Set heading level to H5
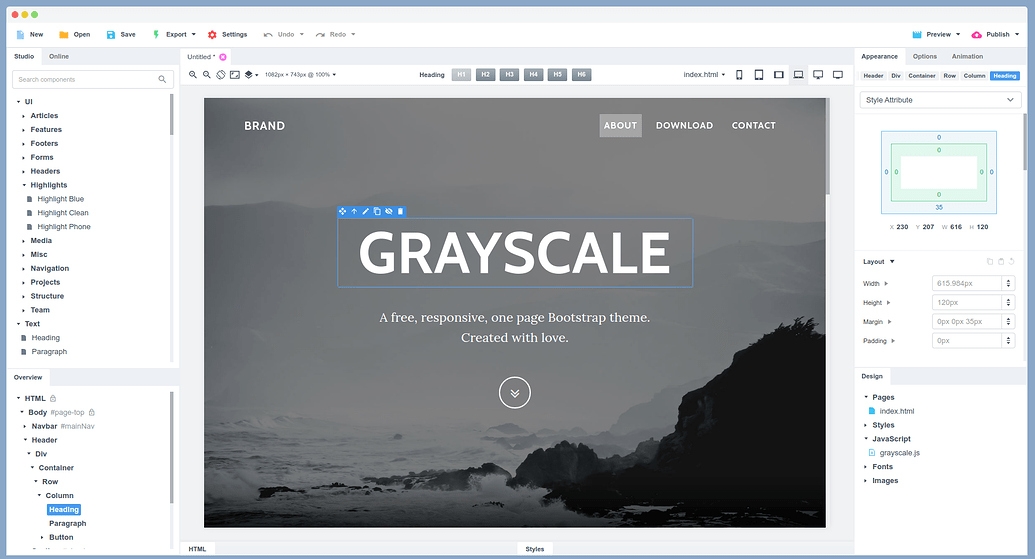 pos(557,75)
